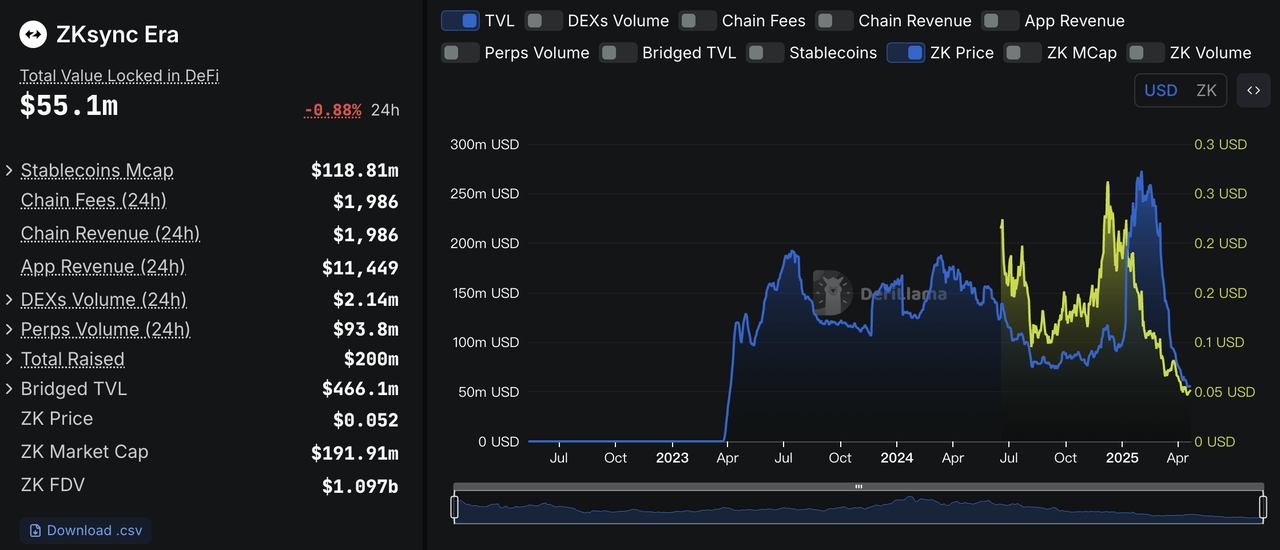The height and width of the screenshot is (550, 1280).
Task: Select USD as chart denomination
Action: tap(1160, 90)
